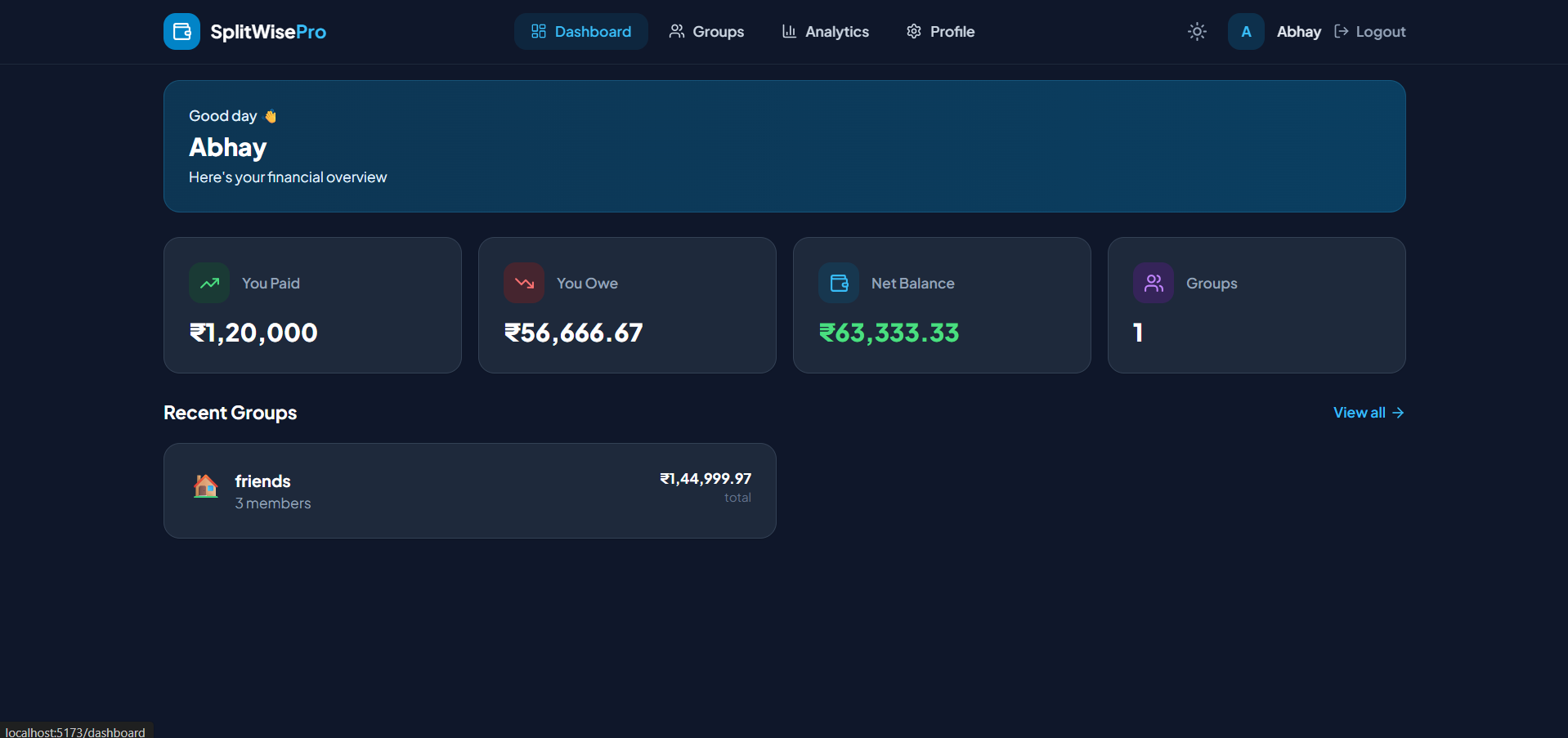Click the Good day greeting text
This screenshot has width=1568, height=738.
coord(223,116)
